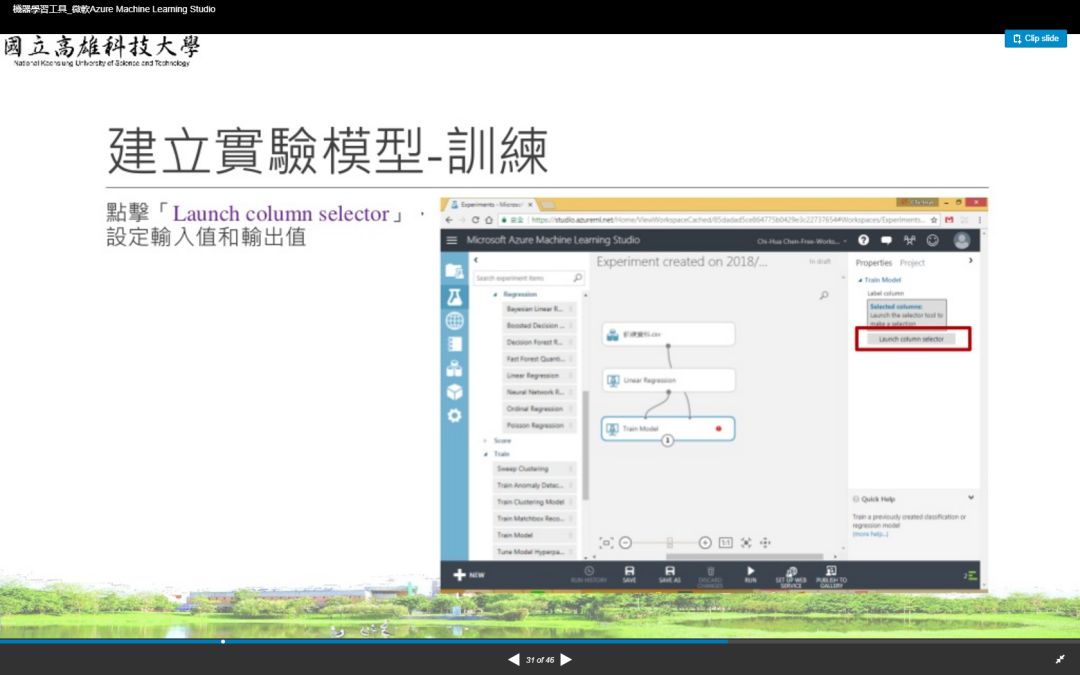1080x675 pixels.
Task: Click the actual size 1:1 icon
Action: (726, 543)
